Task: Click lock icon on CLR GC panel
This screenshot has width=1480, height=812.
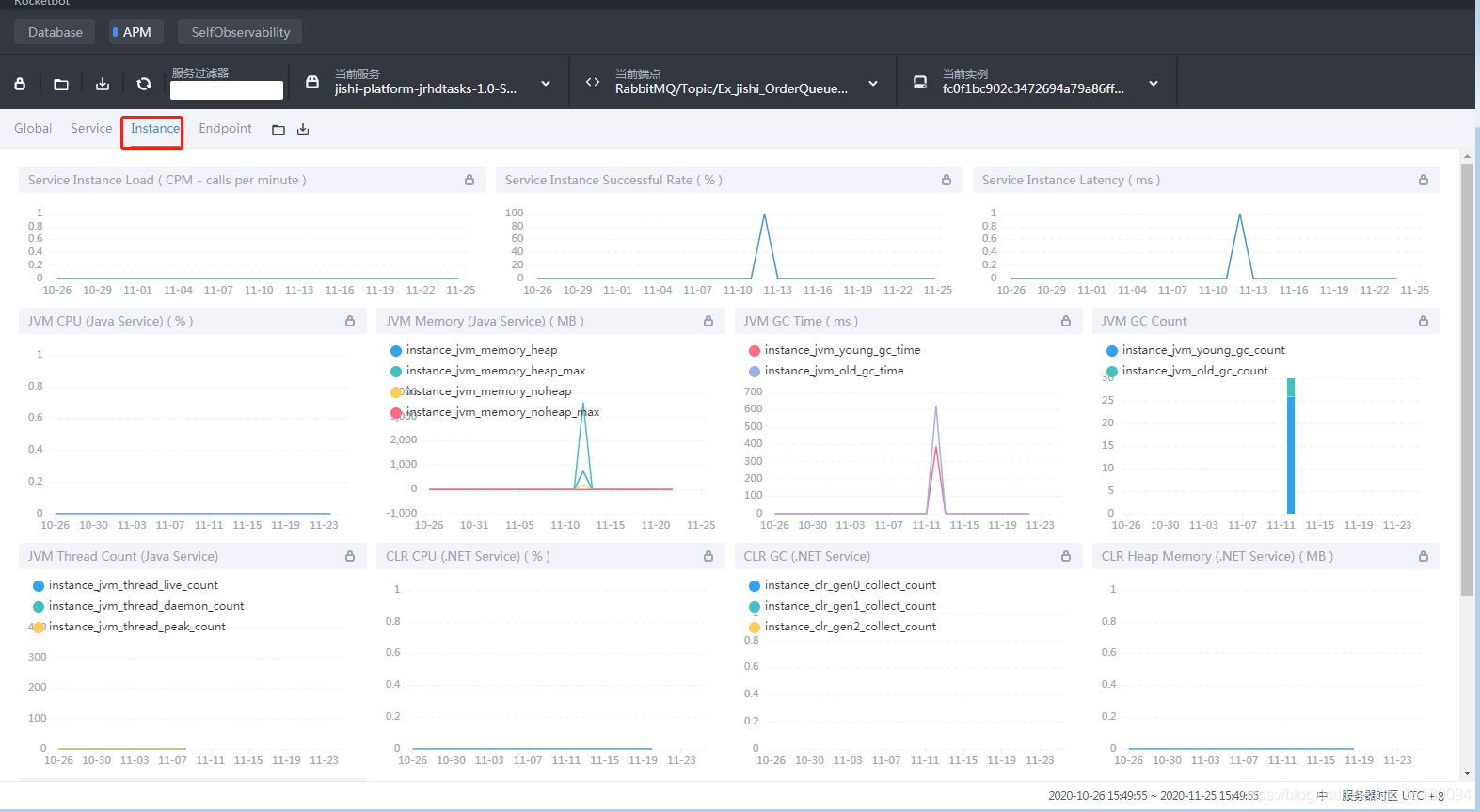Action: pos(1066,556)
